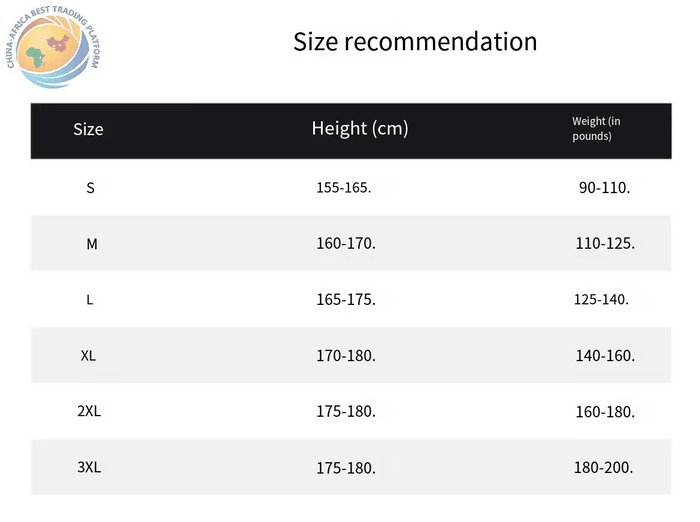Select the 165-175 height value
700x522 pixels.
point(346,299)
